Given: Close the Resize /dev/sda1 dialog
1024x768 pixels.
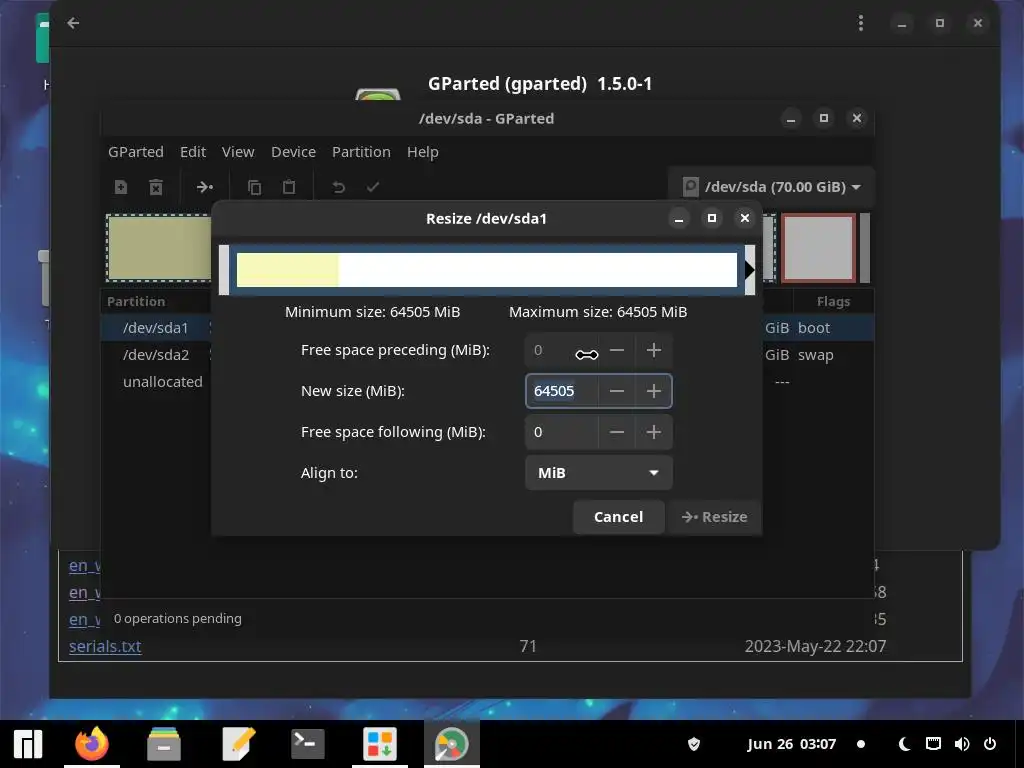Looking at the screenshot, I should tap(744, 218).
